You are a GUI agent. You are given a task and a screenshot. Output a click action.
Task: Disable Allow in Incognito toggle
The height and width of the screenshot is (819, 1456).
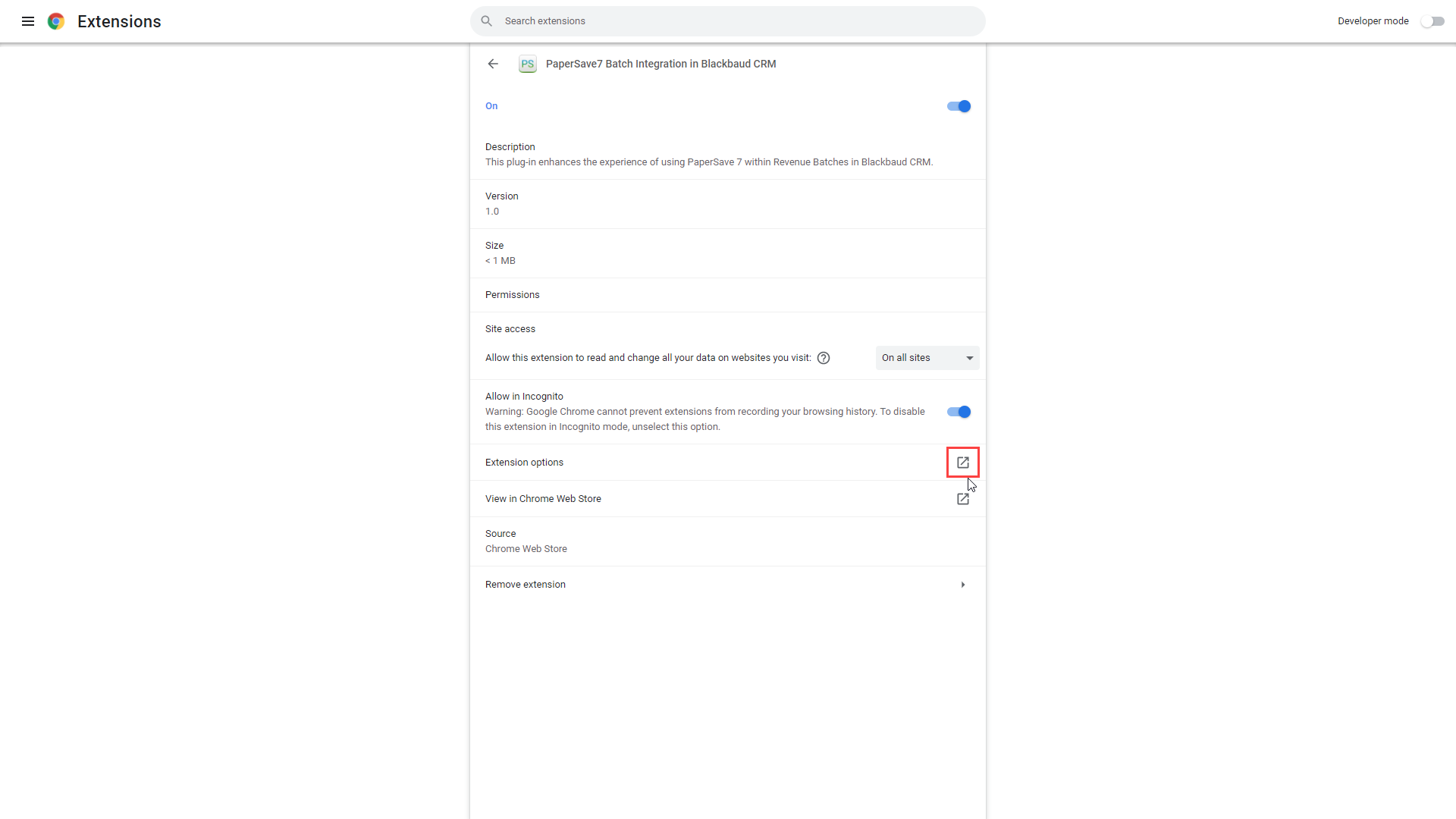click(x=959, y=412)
